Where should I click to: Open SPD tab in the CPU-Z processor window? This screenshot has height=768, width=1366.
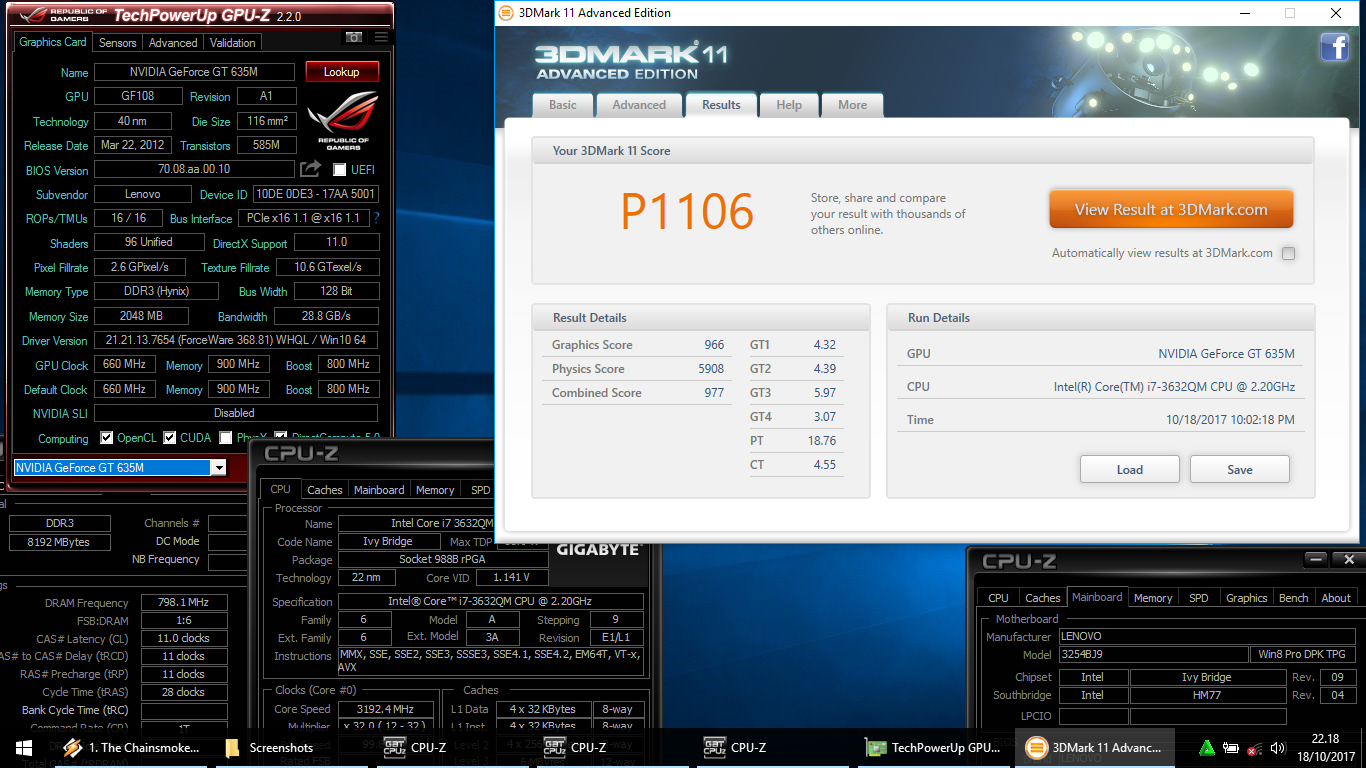point(480,490)
